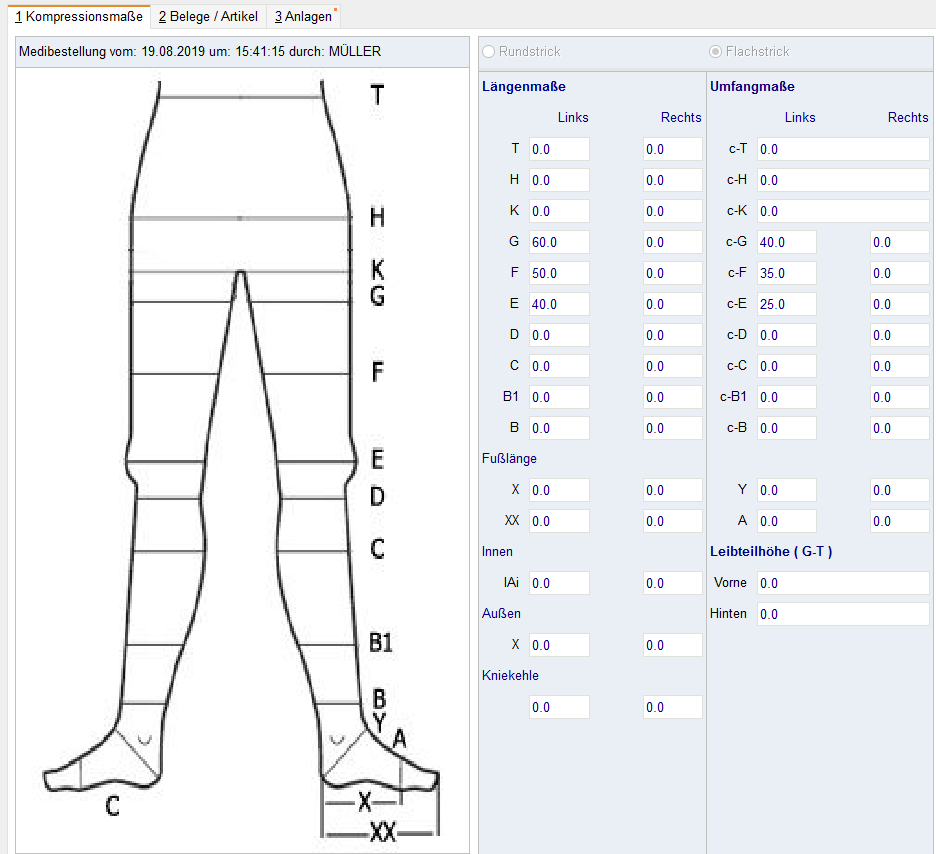Click the Rechts T length field
936x854 pixels.
(672, 149)
